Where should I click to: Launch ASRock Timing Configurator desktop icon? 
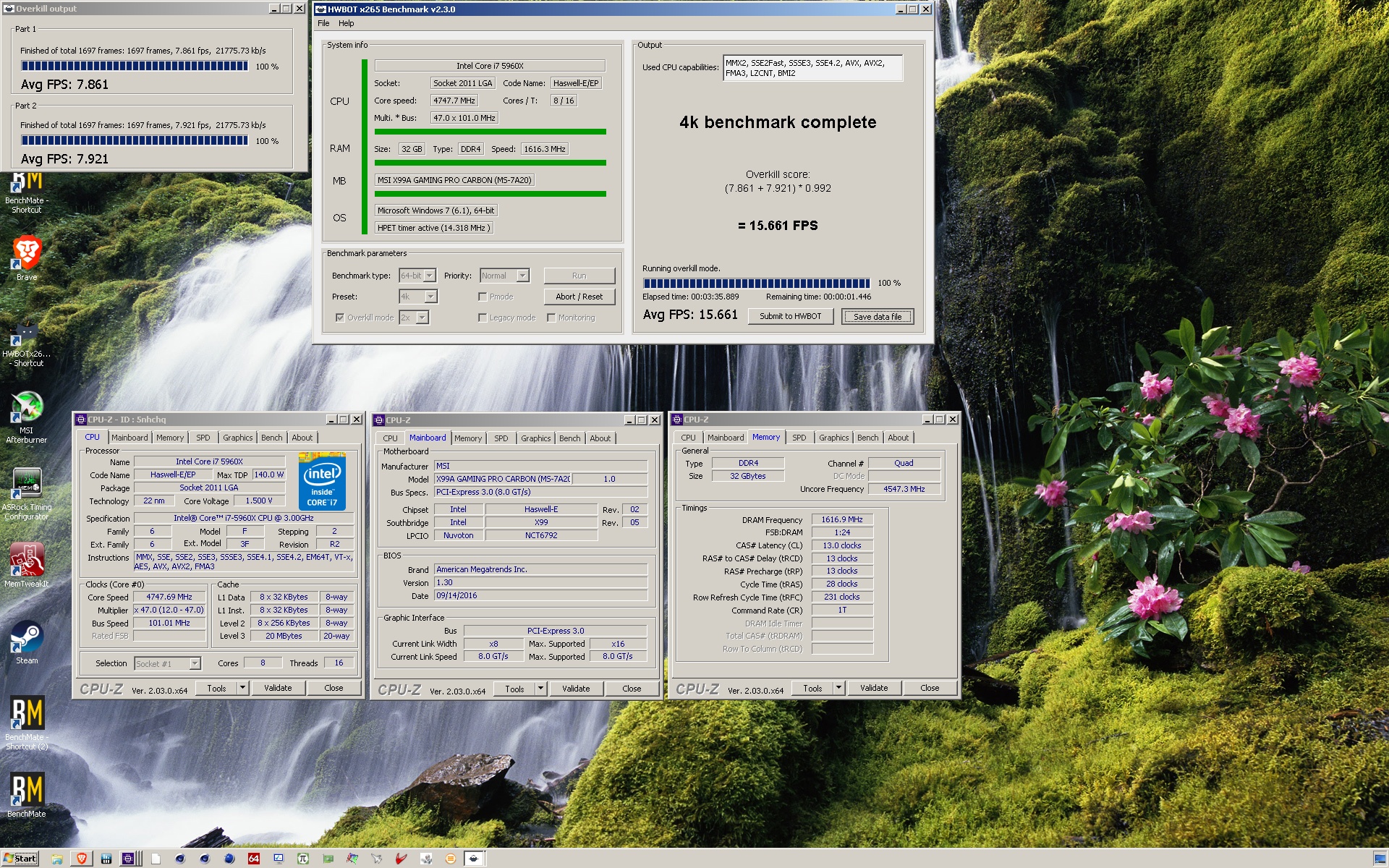tap(27, 493)
